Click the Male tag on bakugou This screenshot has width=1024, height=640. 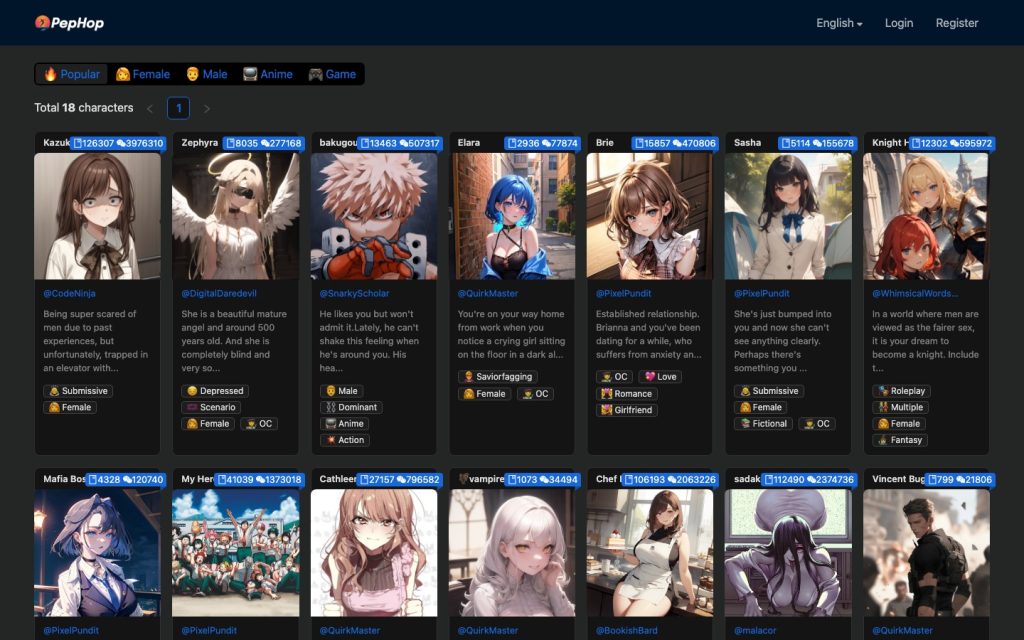click(x=341, y=391)
